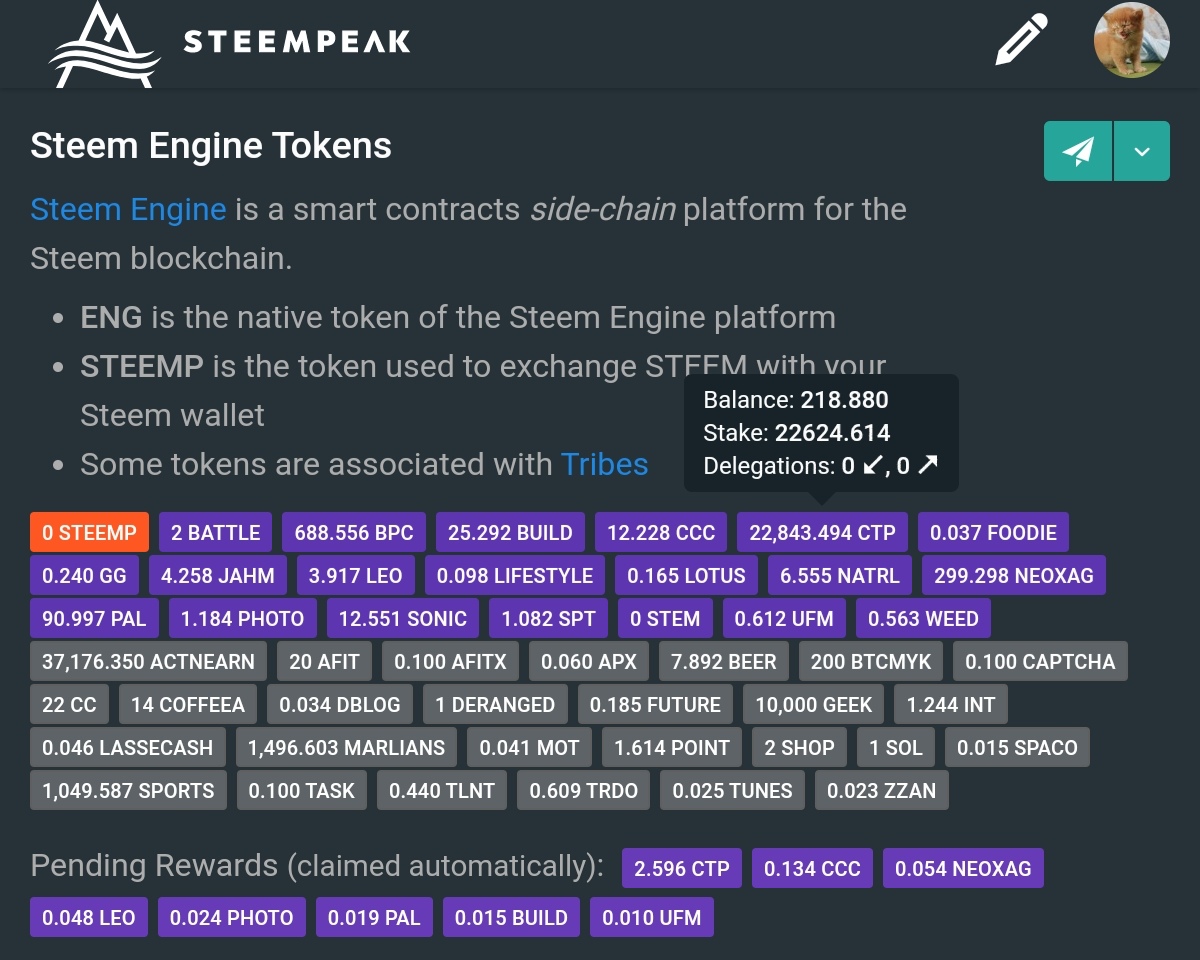
Task: Select the 688.556 BPC token
Action: click(x=354, y=533)
